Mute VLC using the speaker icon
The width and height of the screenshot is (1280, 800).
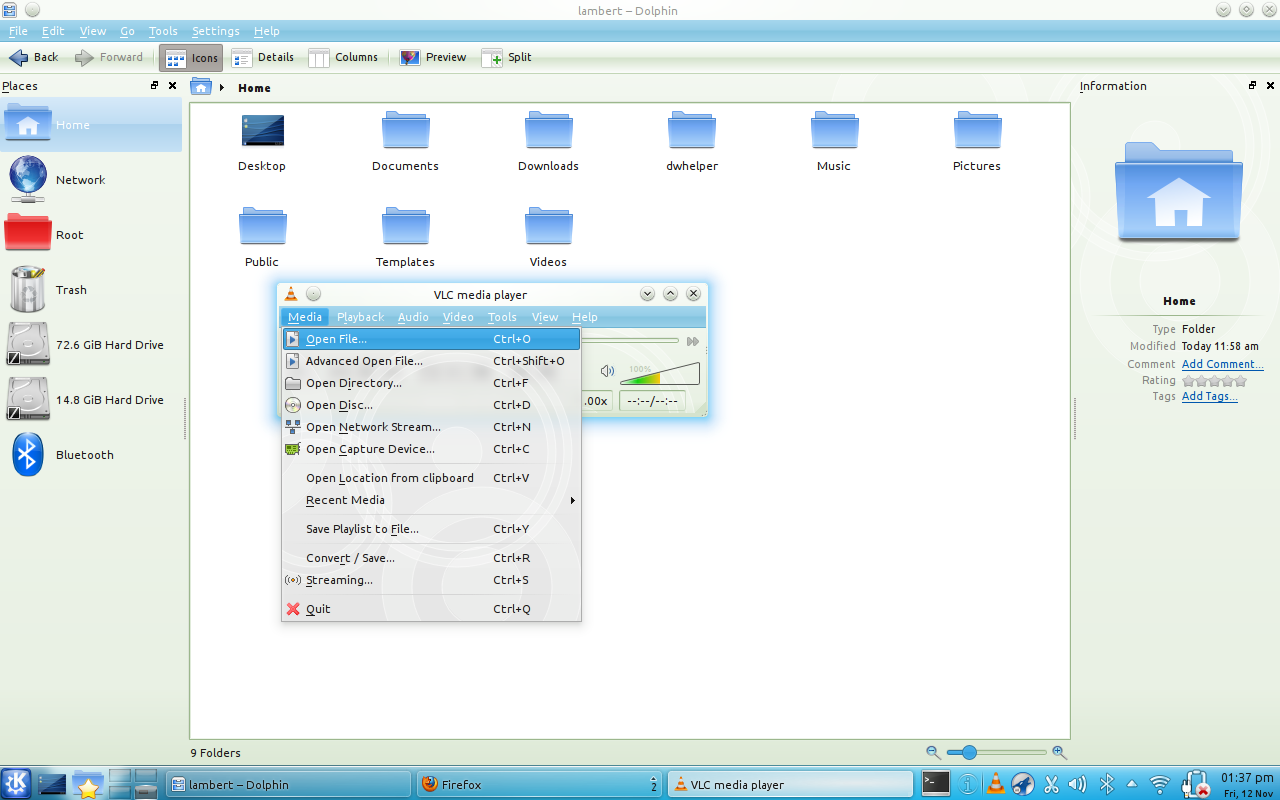[x=607, y=371]
